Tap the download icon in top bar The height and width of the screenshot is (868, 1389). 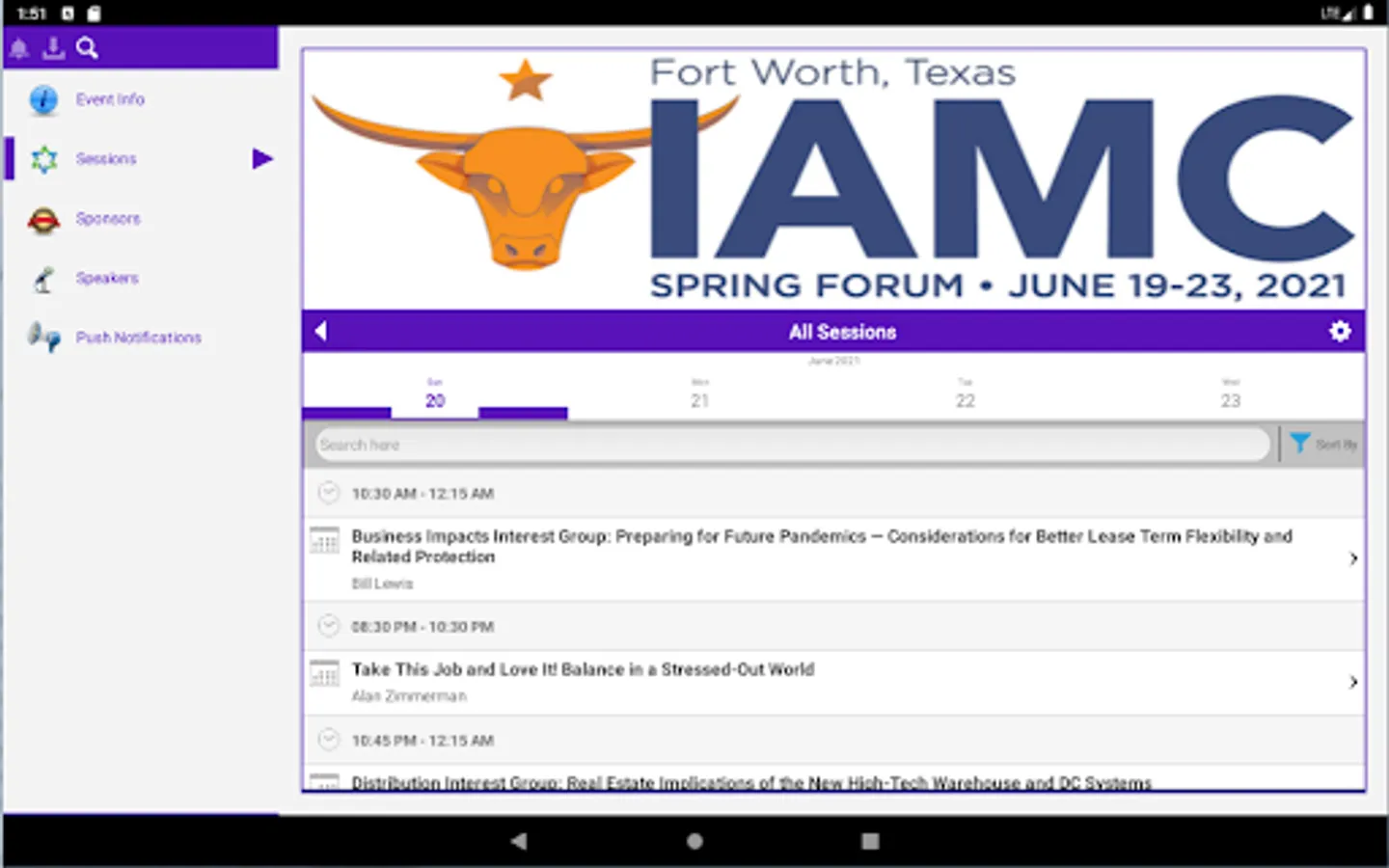[x=53, y=48]
